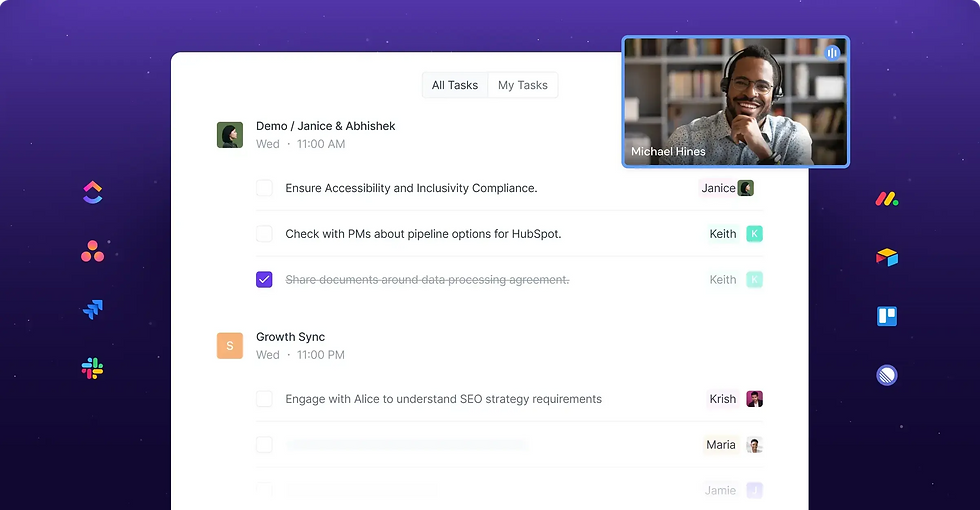Click the Demo meeting avatar photo

click(230, 135)
